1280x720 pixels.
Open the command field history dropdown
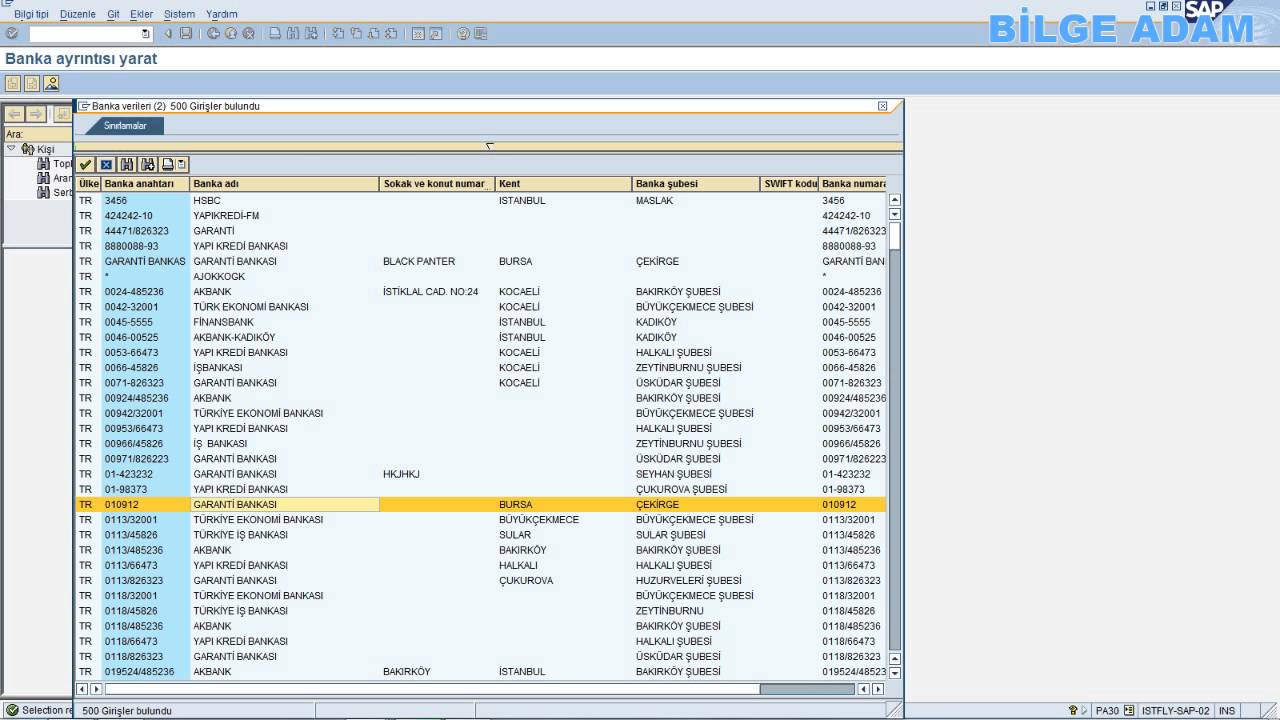point(146,34)
